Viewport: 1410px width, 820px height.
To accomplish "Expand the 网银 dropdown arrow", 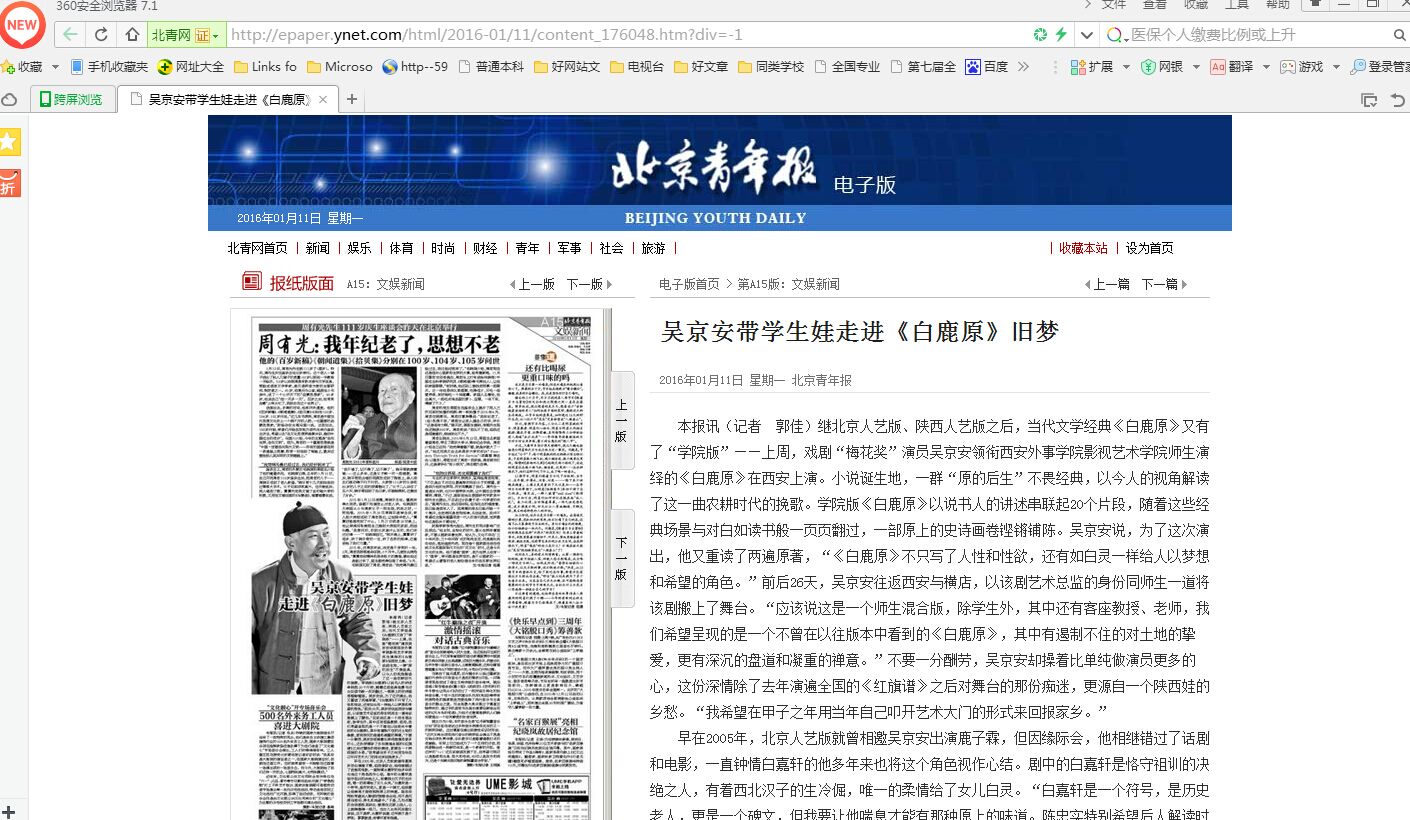I will (x=1196, y=67).
